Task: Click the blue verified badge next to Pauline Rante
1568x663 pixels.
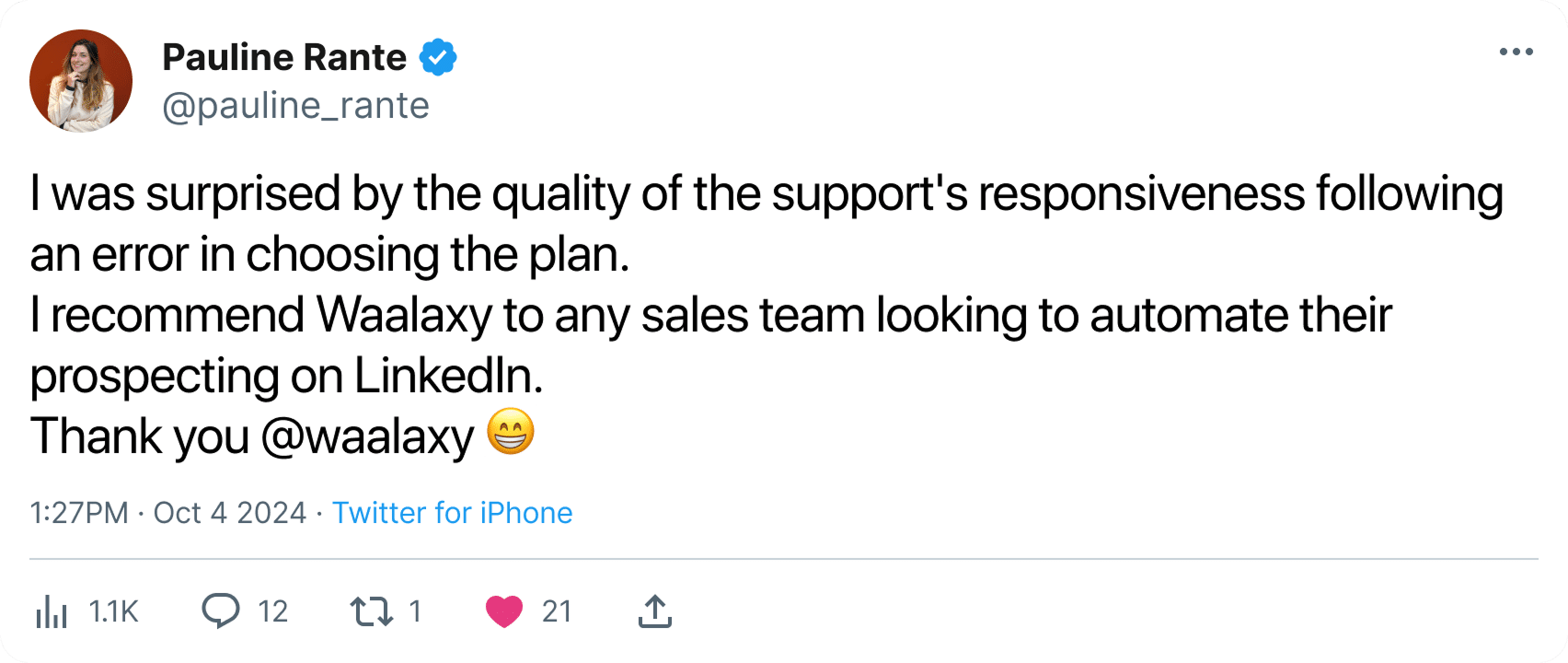Action: coord(437,56)
